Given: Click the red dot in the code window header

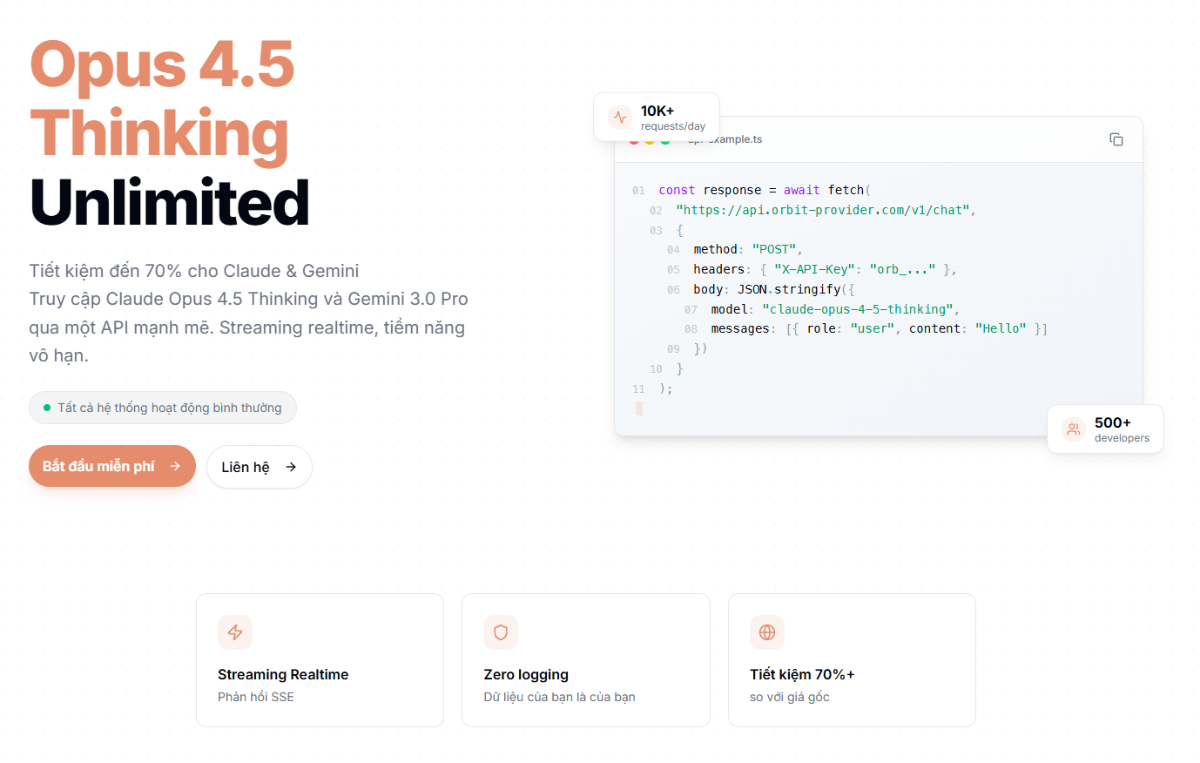Looking at the screenshot, I should pos(633,140).
